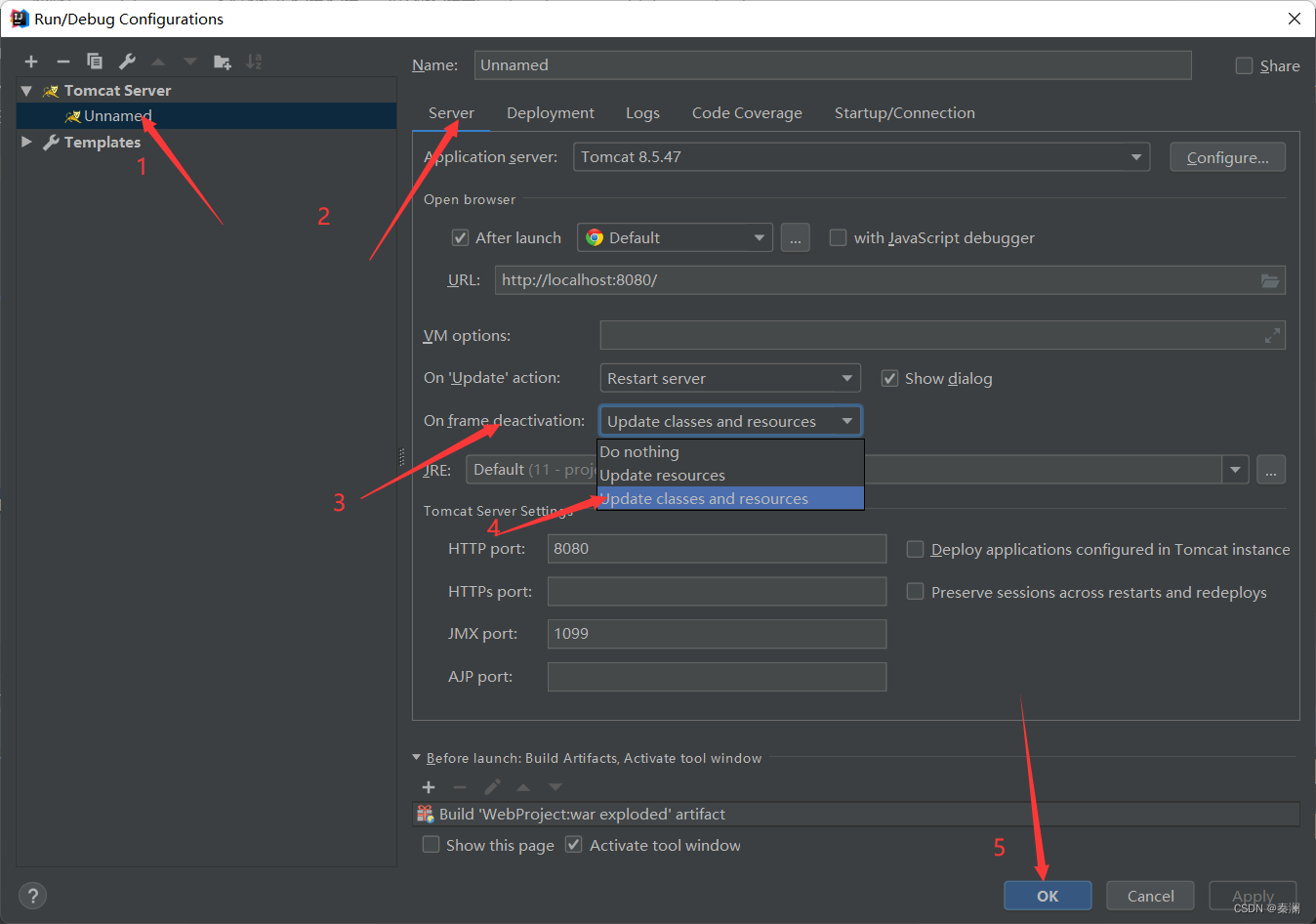The width and height of the screenshot is (1316, 924).
Task: Click the HTTPs port input field
Action: 717,591
